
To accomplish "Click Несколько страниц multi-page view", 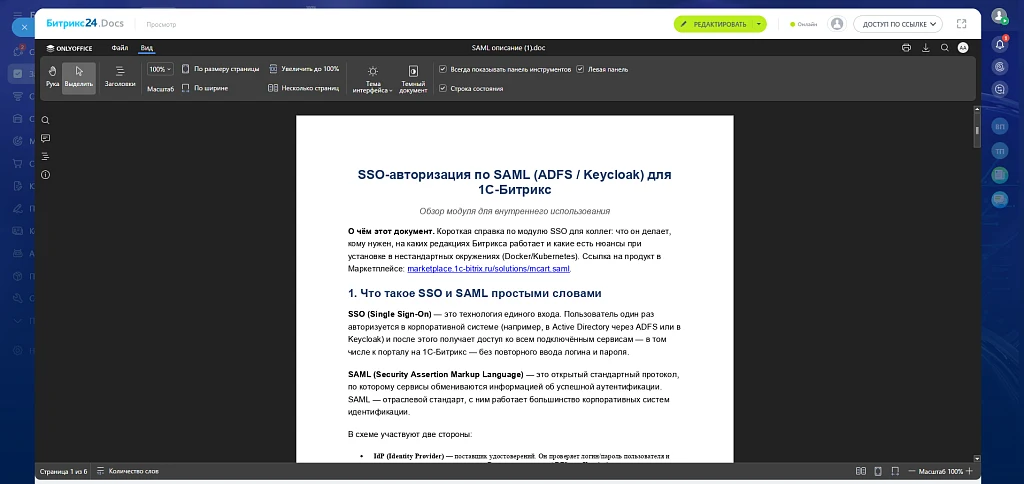I will click(x=304, y=88).
